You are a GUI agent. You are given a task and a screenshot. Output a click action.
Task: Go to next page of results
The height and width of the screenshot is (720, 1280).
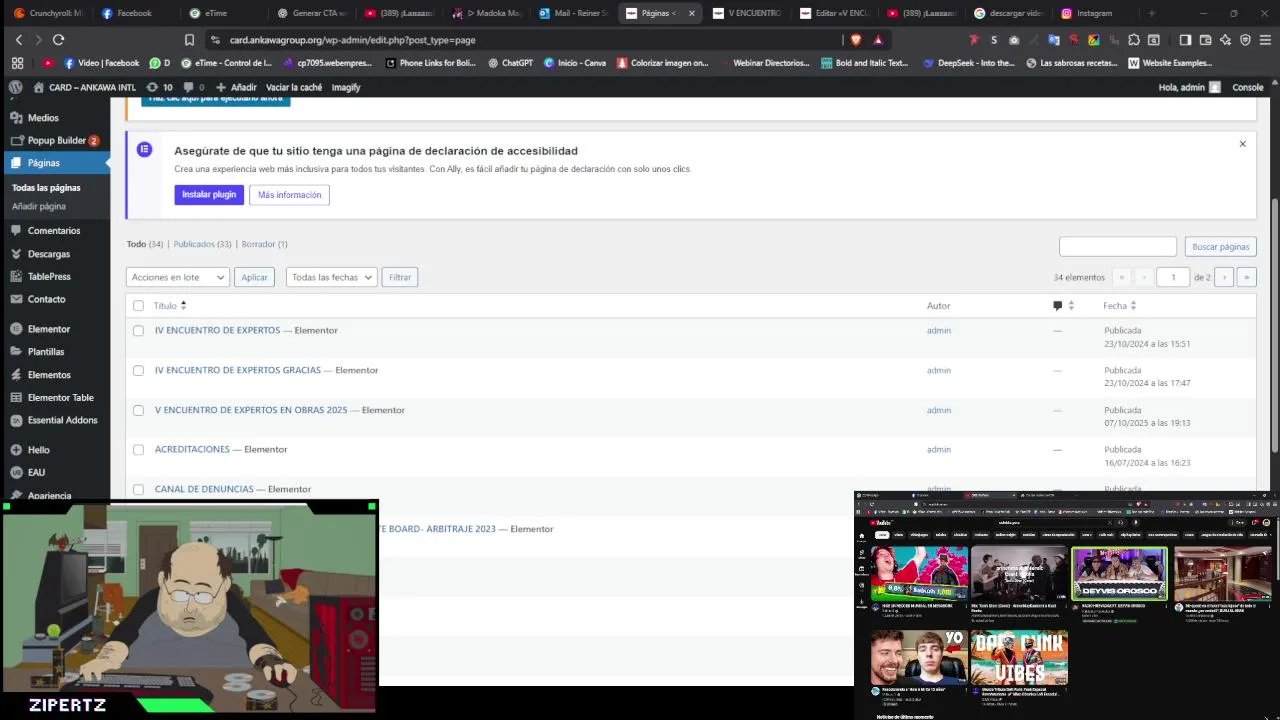point(1224,277)
